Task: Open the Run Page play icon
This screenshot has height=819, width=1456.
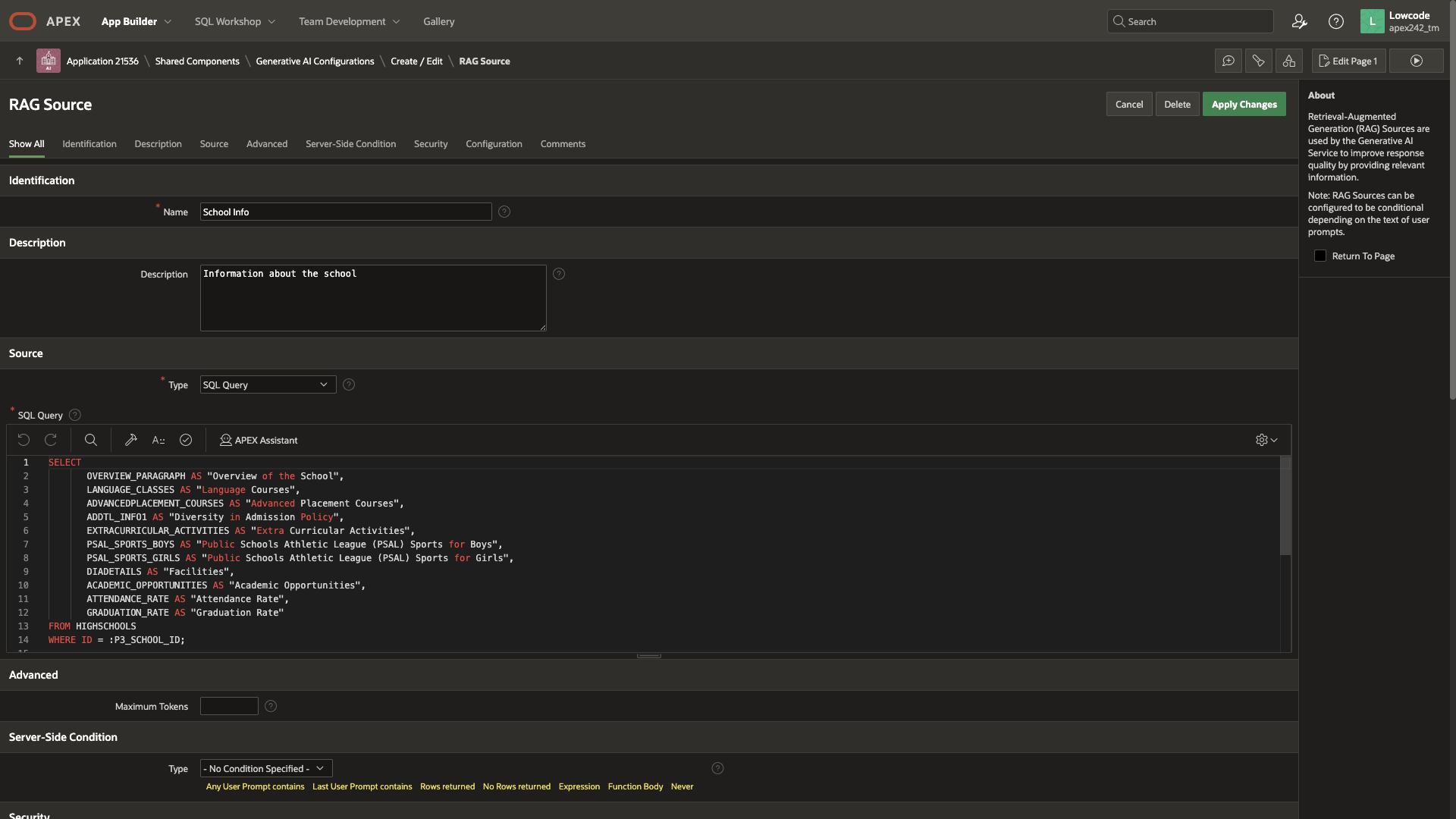Action: (x=1416, y=61)
